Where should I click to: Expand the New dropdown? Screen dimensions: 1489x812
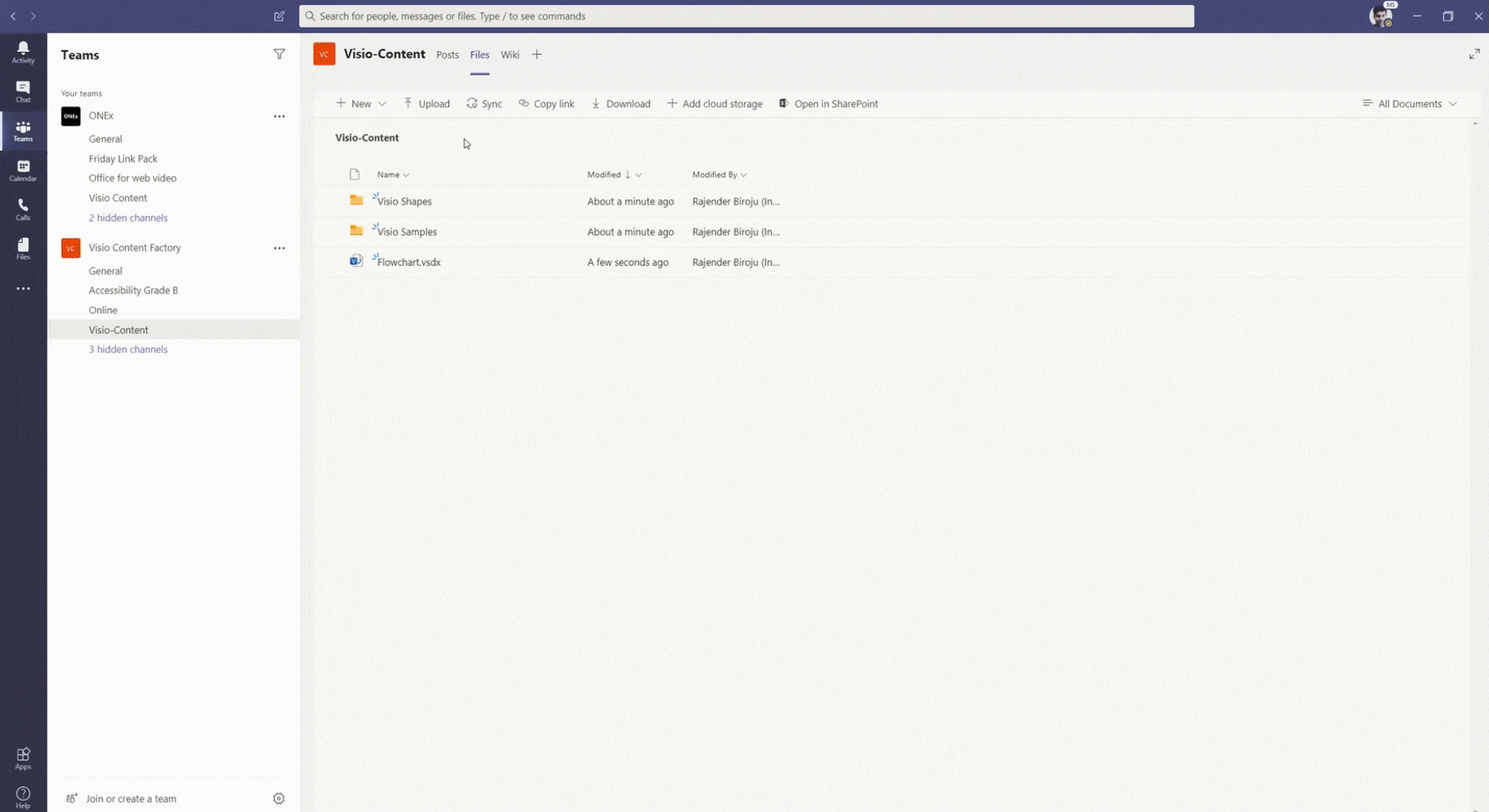click(382, 104)
